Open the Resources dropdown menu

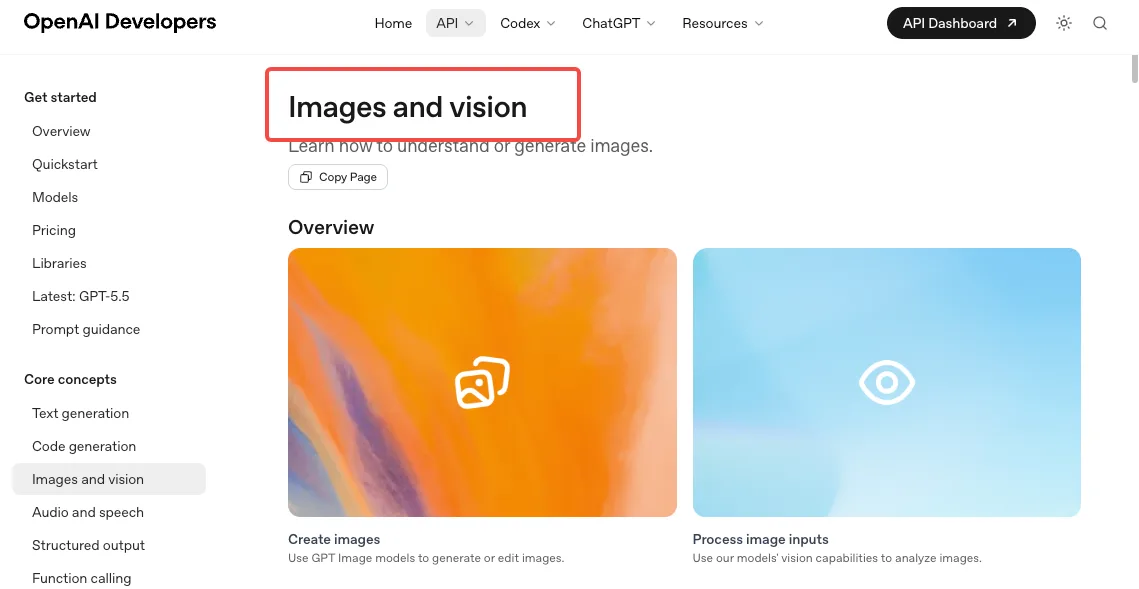click(723, 23)
